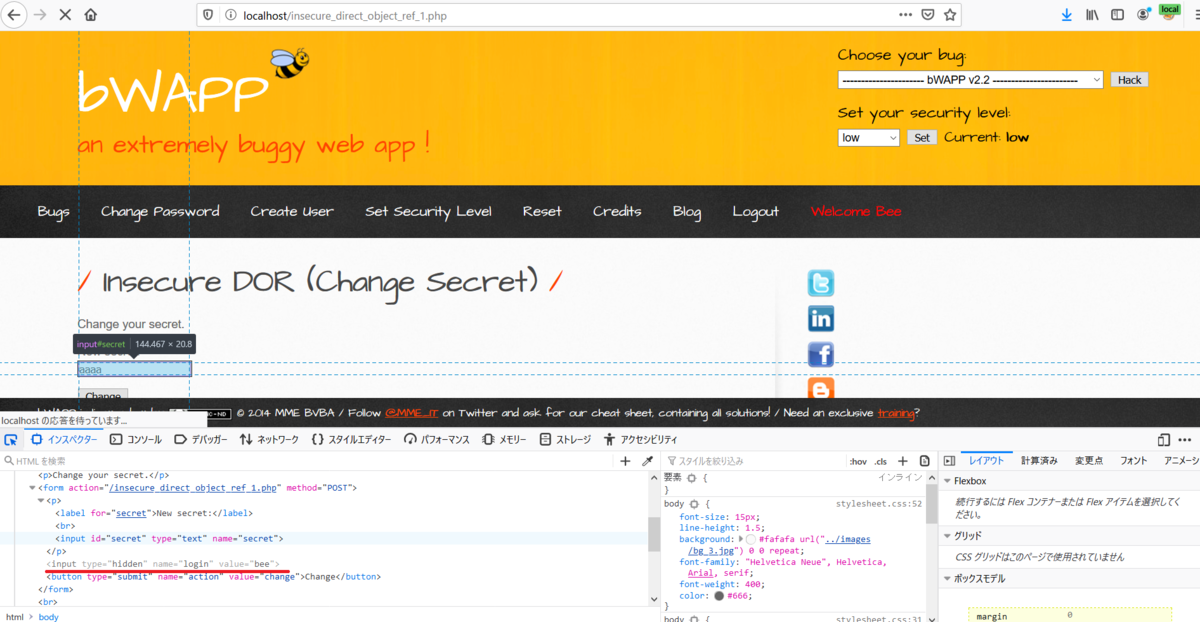Open the downloads arrow icon
The width and height of the screenshot is (1200, 622).
click(1066, 15)
